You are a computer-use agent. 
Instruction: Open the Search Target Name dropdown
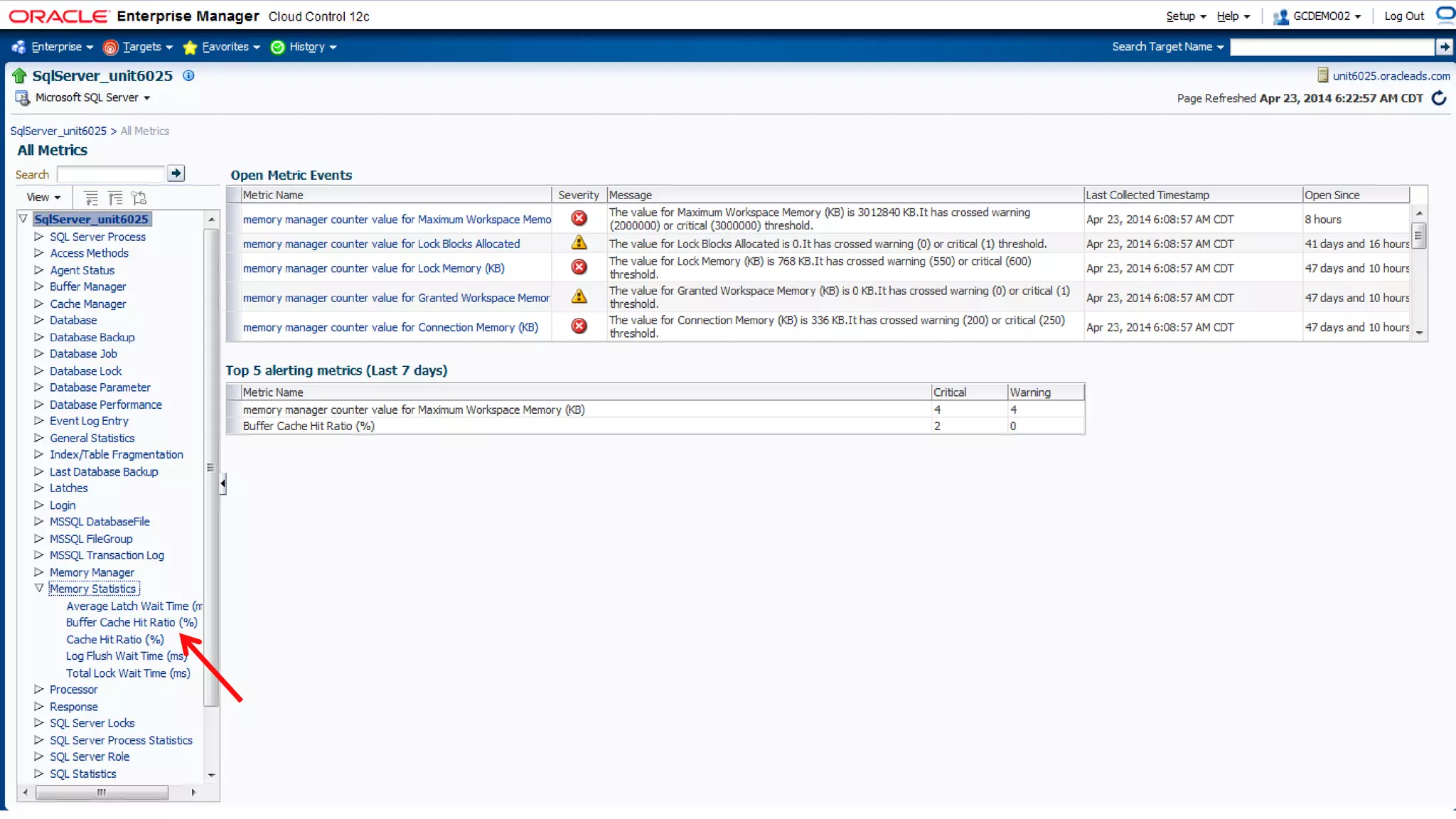point(1167,47)
